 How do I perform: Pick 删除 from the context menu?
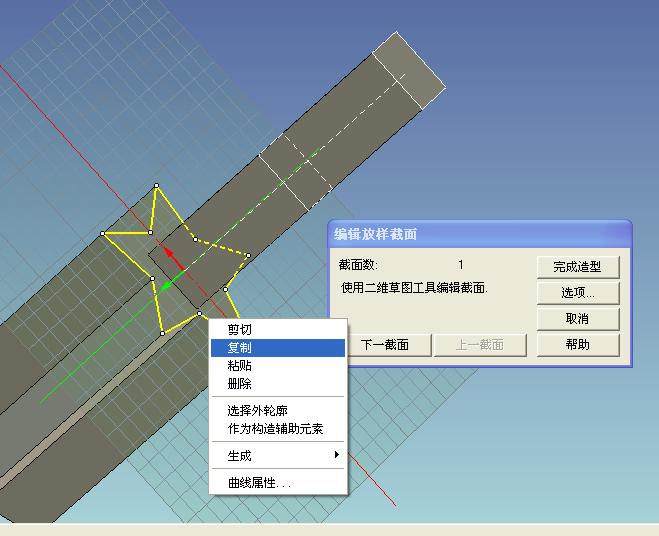pos(277,383)
